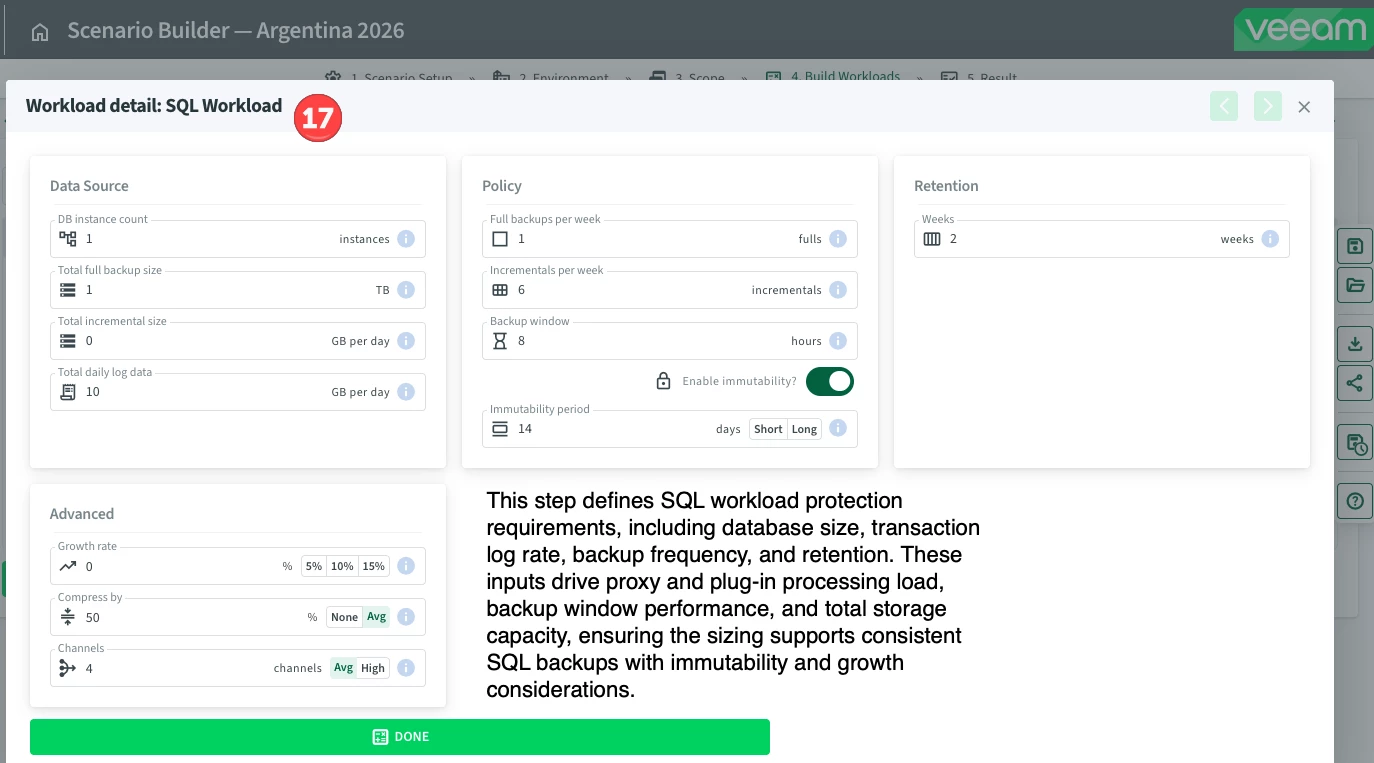This screenshot has height=763, width=1374.
Task: Disable the Enable immutability toggle
Action: [829, 381]
